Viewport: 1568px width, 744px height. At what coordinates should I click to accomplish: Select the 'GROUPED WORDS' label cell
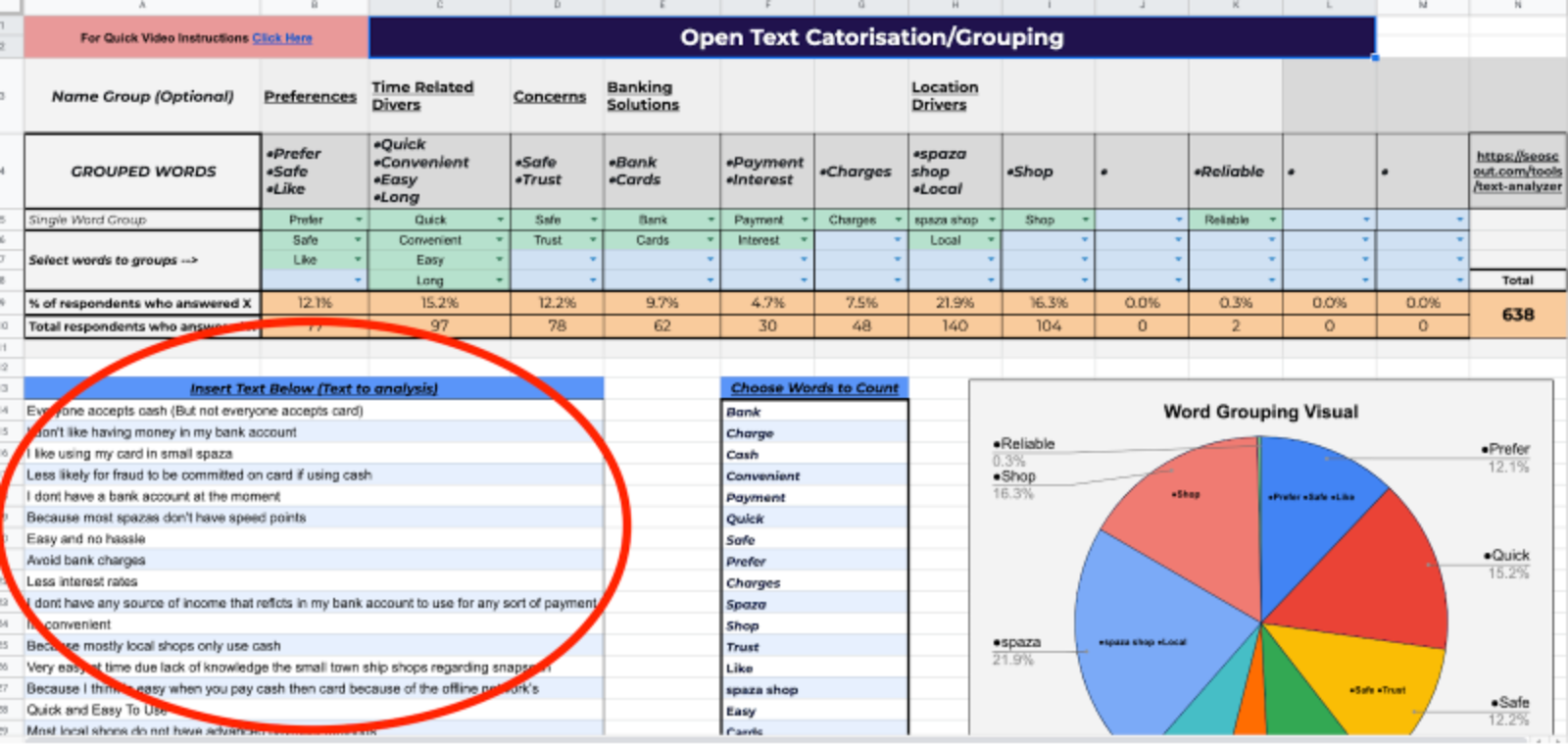[x=143, y=172]
